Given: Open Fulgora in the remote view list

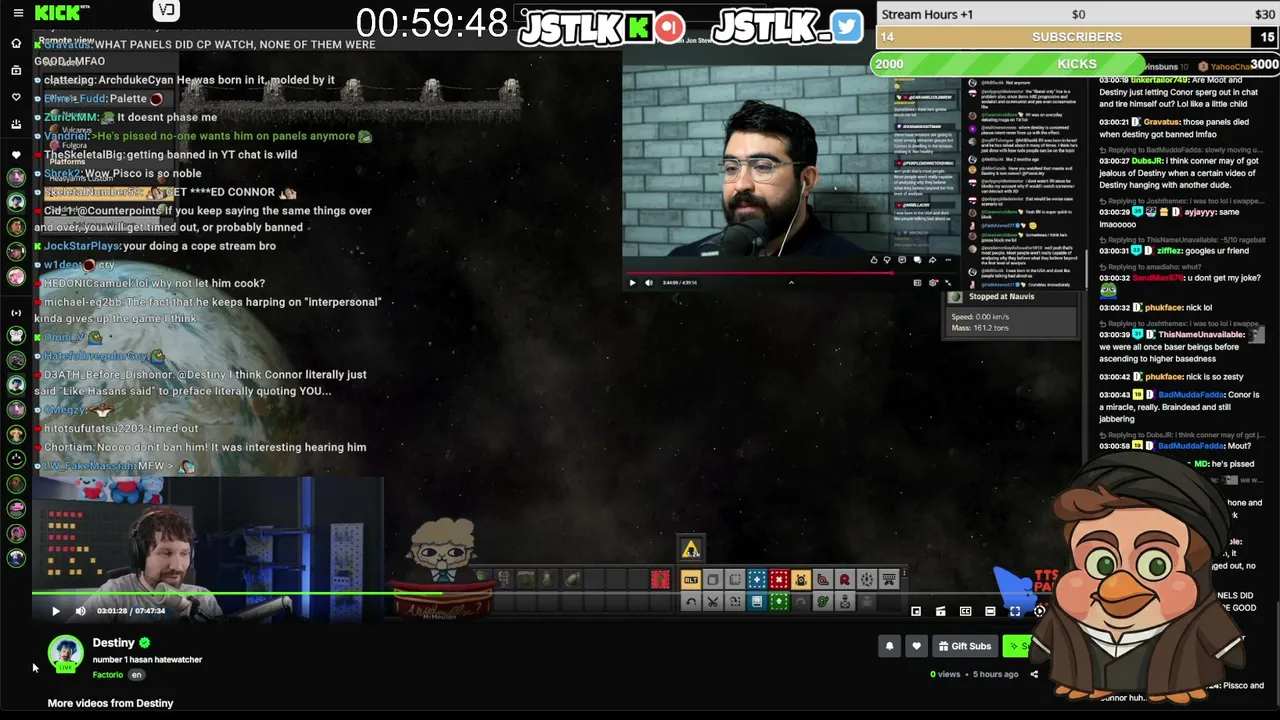Looking at the screenshot, I should tap(74, 146).
